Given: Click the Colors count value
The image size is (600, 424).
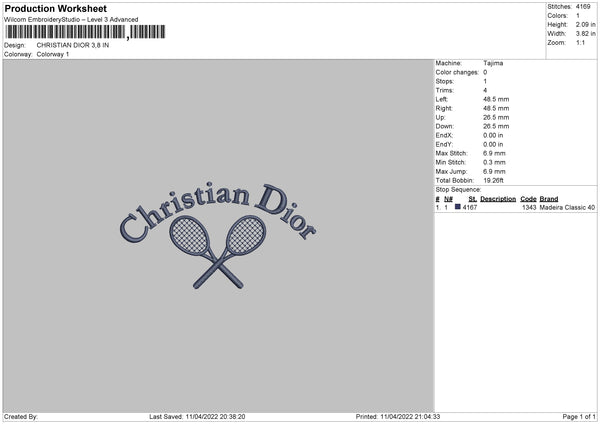Looking at the screenshot, I should [578, 16].
